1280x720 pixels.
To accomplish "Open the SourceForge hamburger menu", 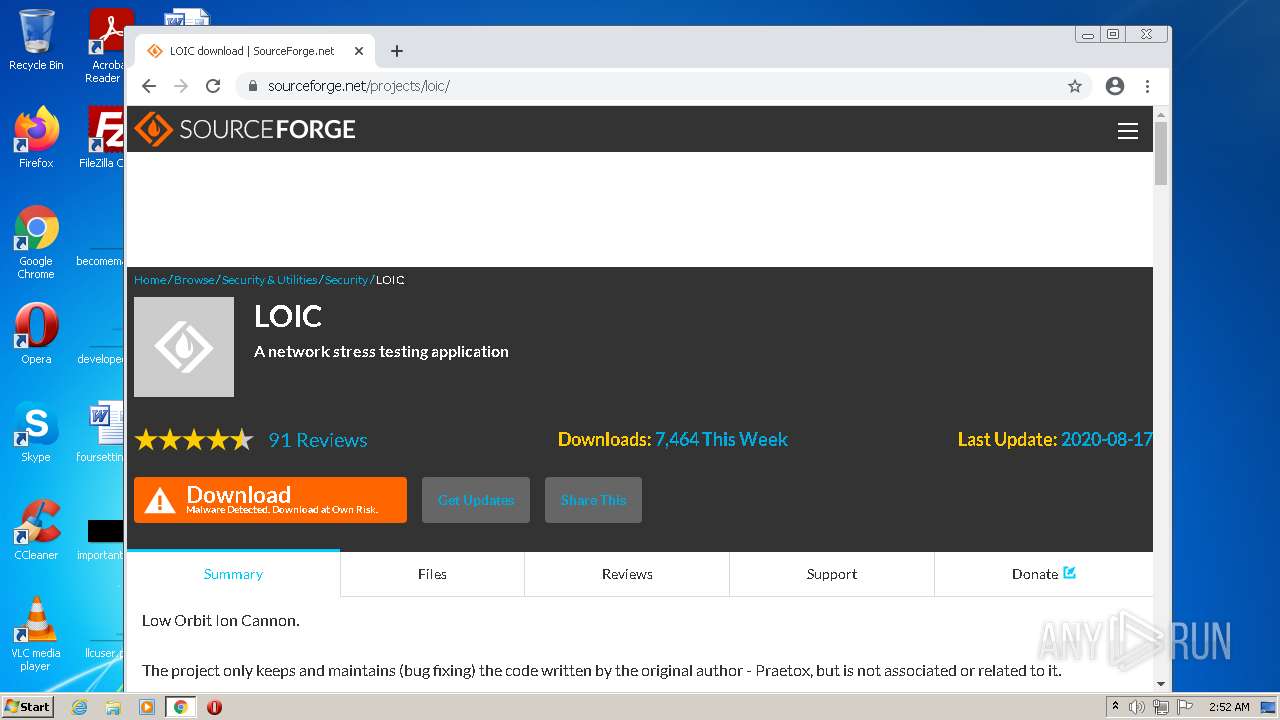I will 1128,131.
